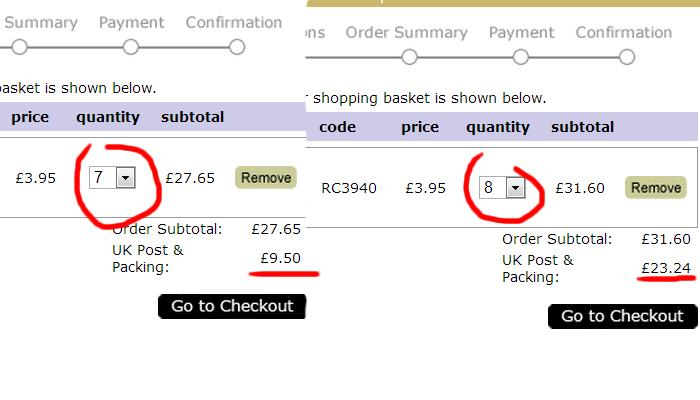Click right Go to Checkout button

click(x=622, y=316)
